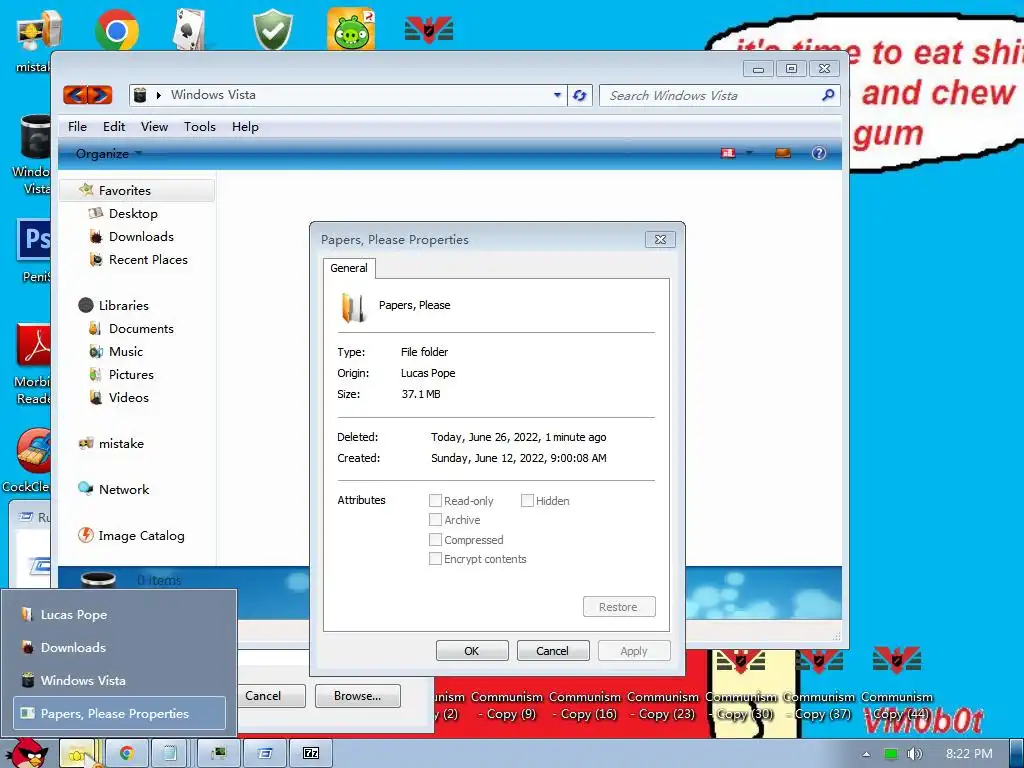Click the Papers, Please folder icon

(x=353, y=307)
